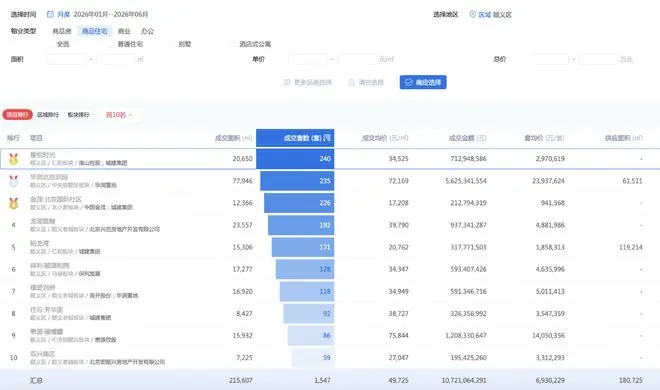Sort by the 套均价 column header
This screenshot has width=660, height=390.
coord(544,138)
